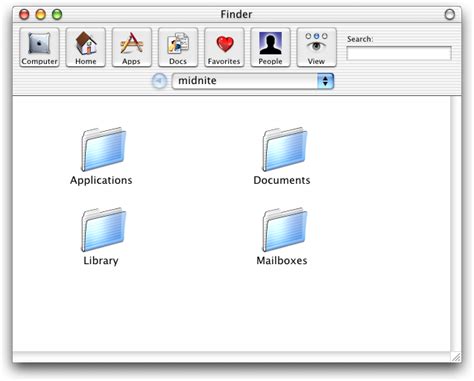This screenshot has width=474, height=381.
Task: Click inside the Search field
Action: tap(399, 53)
